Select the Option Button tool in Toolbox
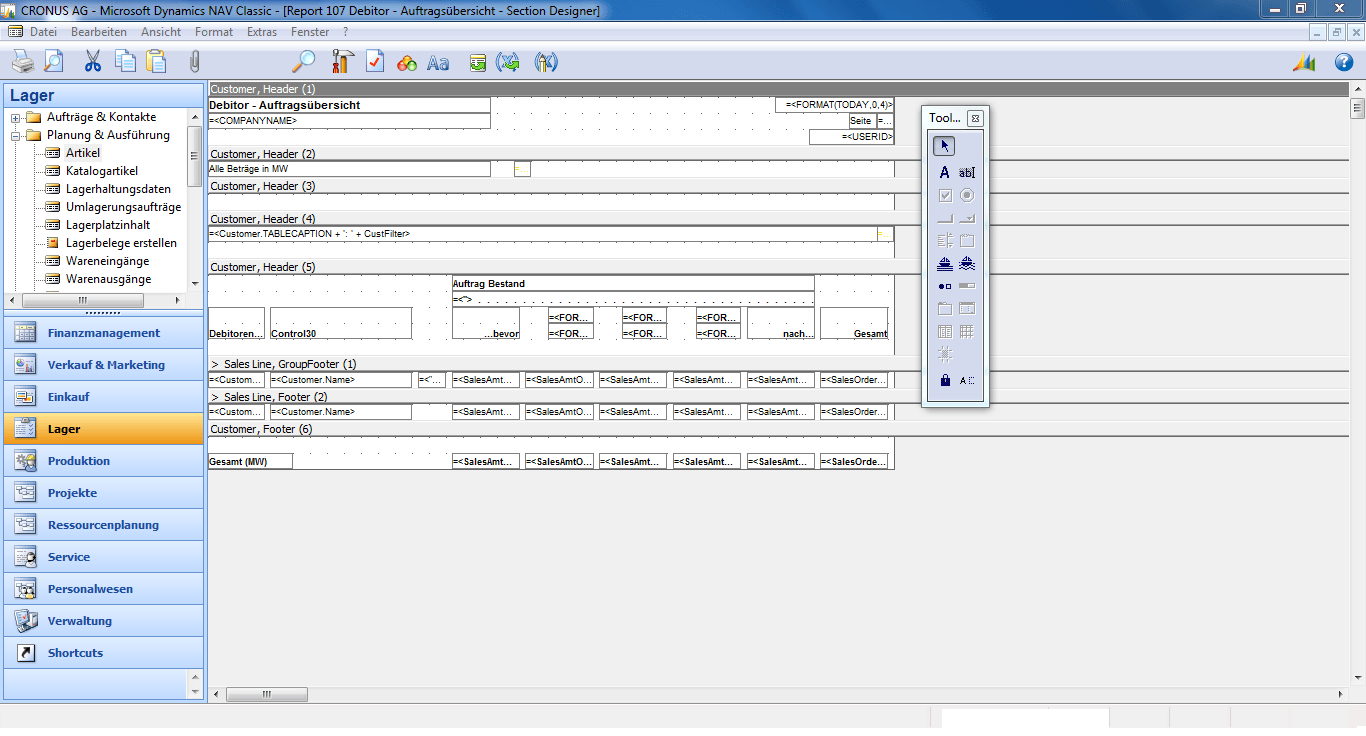1366x736 pixels. tap(966, 196)
